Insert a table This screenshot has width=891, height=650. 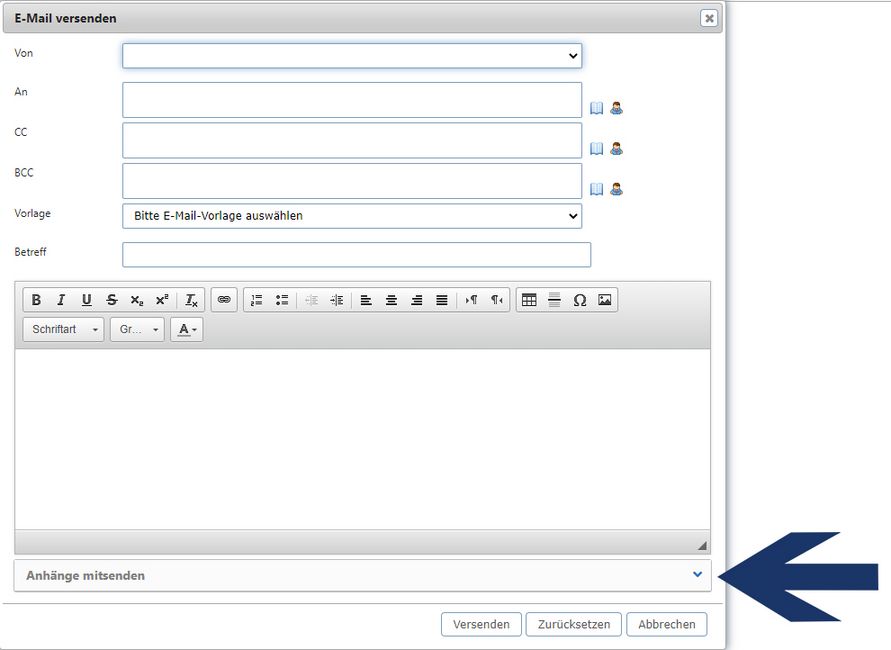tap(529, 300)
